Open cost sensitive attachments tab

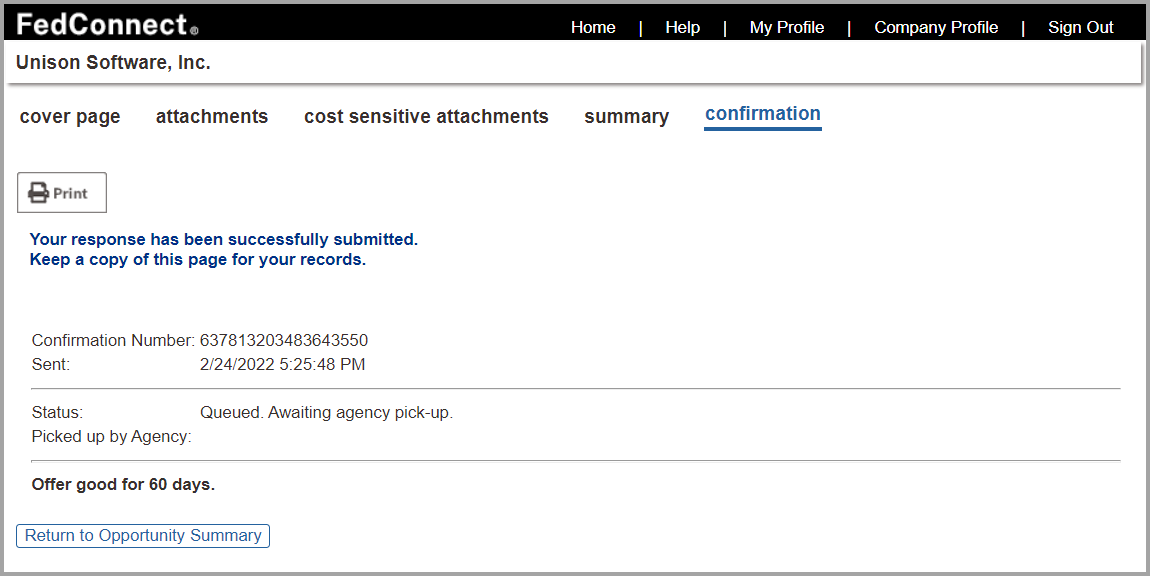[426, 117]
